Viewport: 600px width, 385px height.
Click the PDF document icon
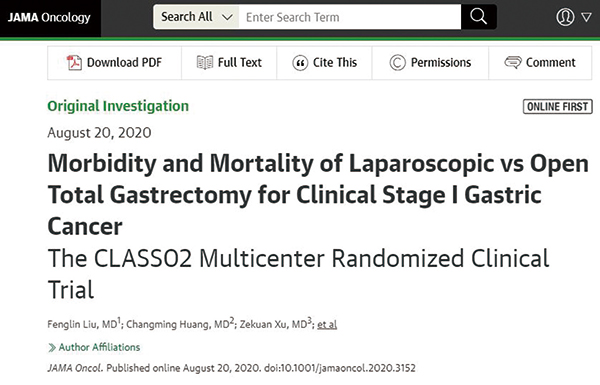(74, 62)
